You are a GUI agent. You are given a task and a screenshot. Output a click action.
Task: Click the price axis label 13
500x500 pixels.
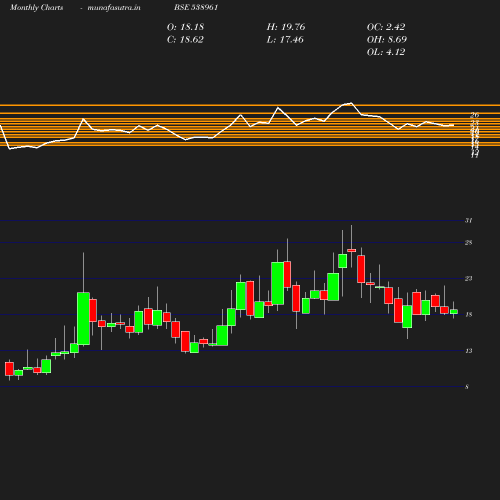pyautogui.click(x=468, y=351)
